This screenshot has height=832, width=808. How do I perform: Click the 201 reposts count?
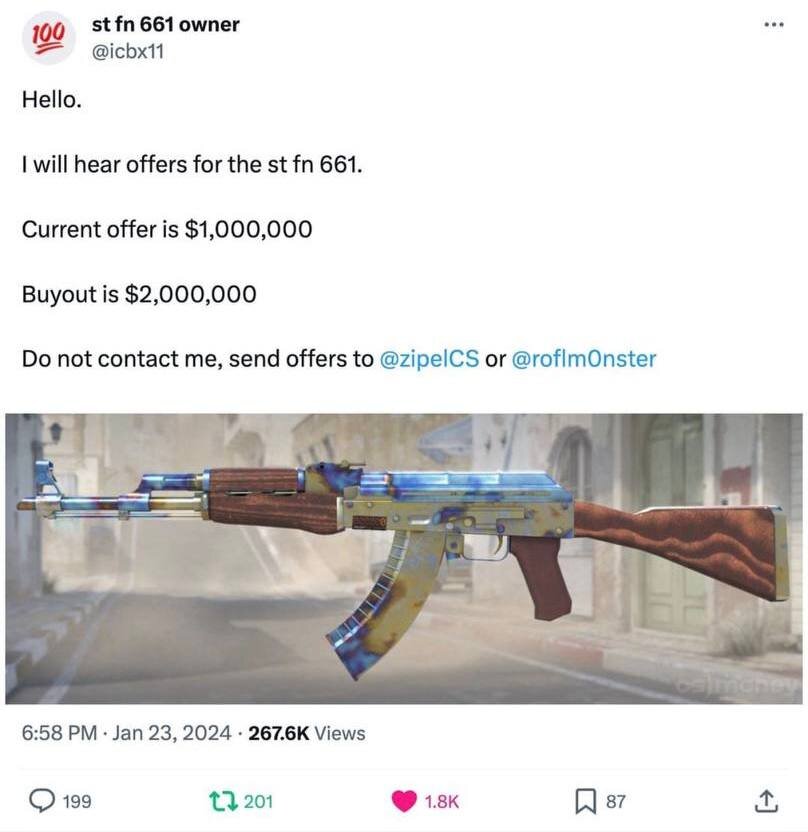point(258,801)
